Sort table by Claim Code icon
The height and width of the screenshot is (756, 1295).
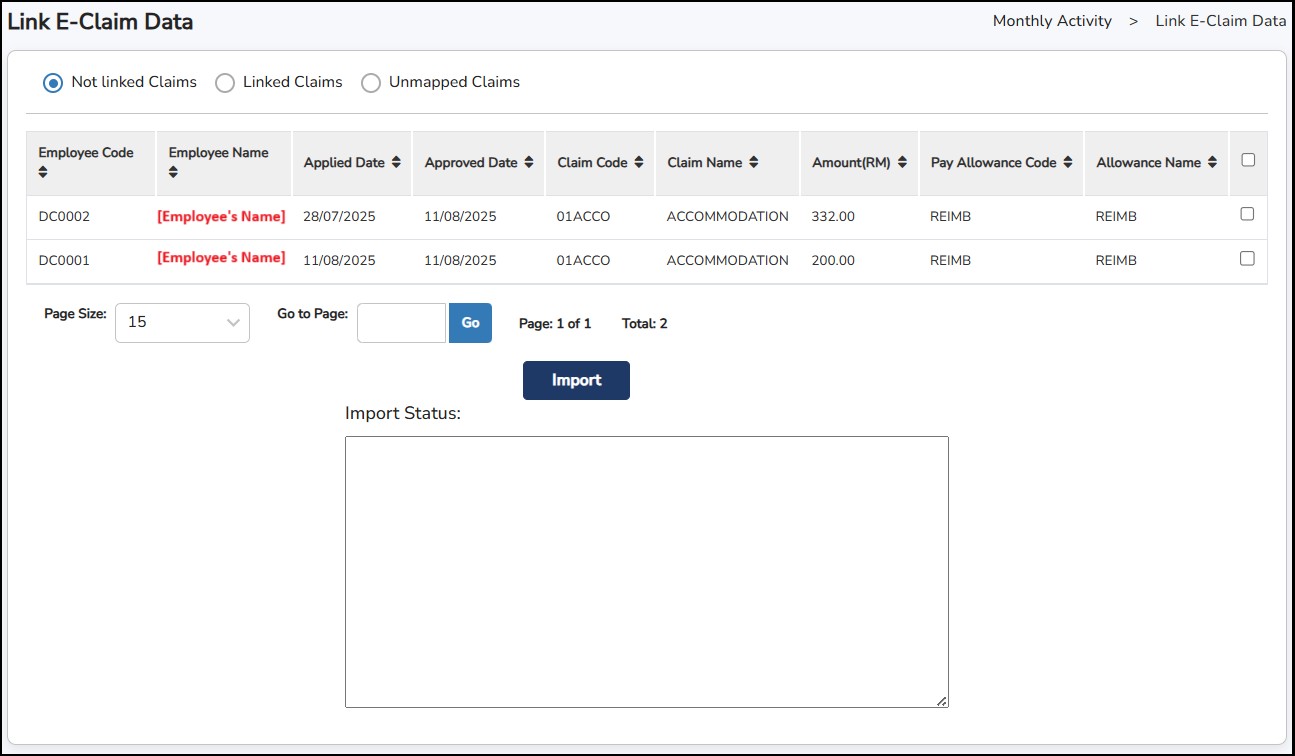pos(639,162)
